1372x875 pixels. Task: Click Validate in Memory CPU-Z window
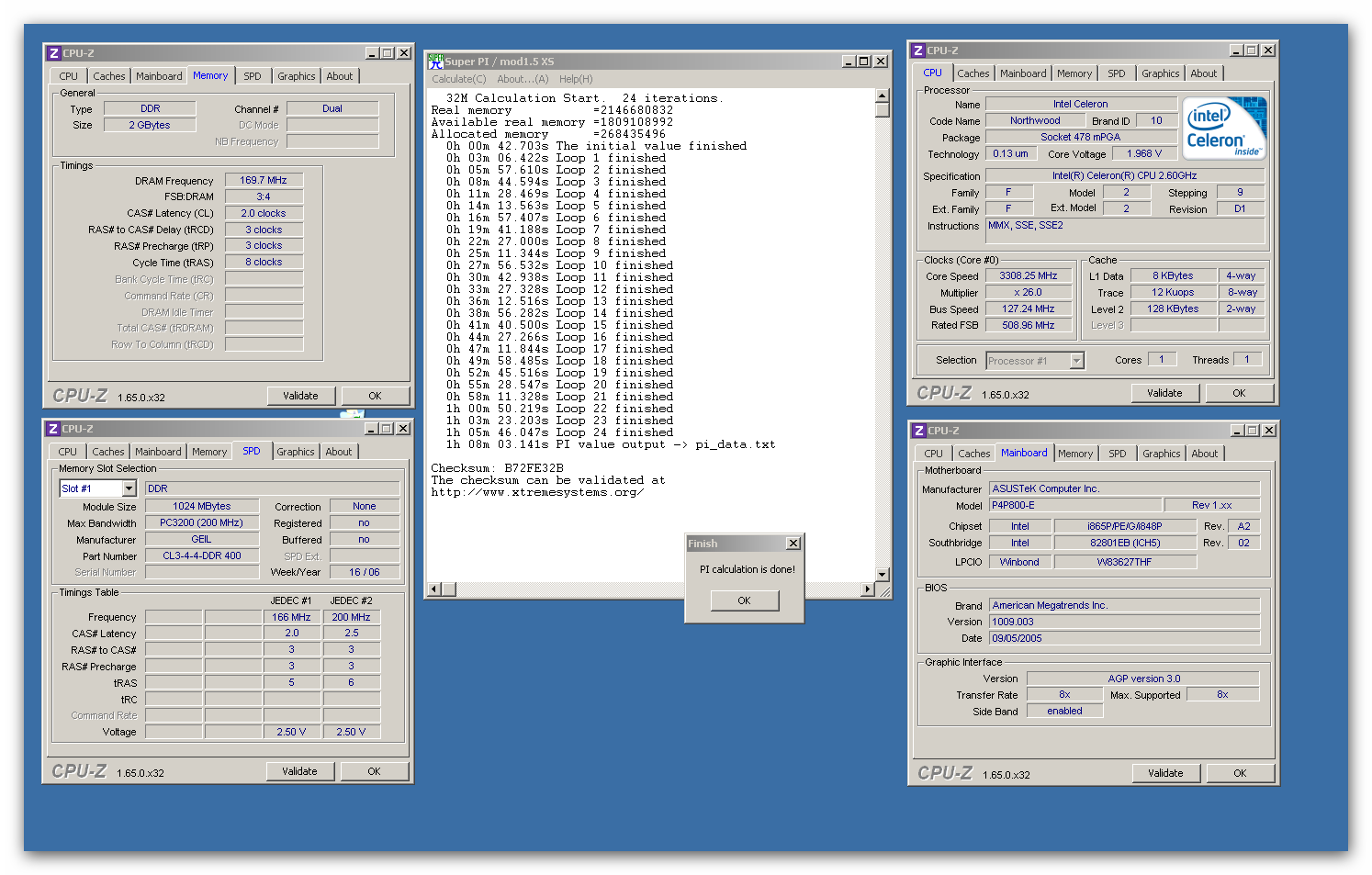click(x=300, y=396)
